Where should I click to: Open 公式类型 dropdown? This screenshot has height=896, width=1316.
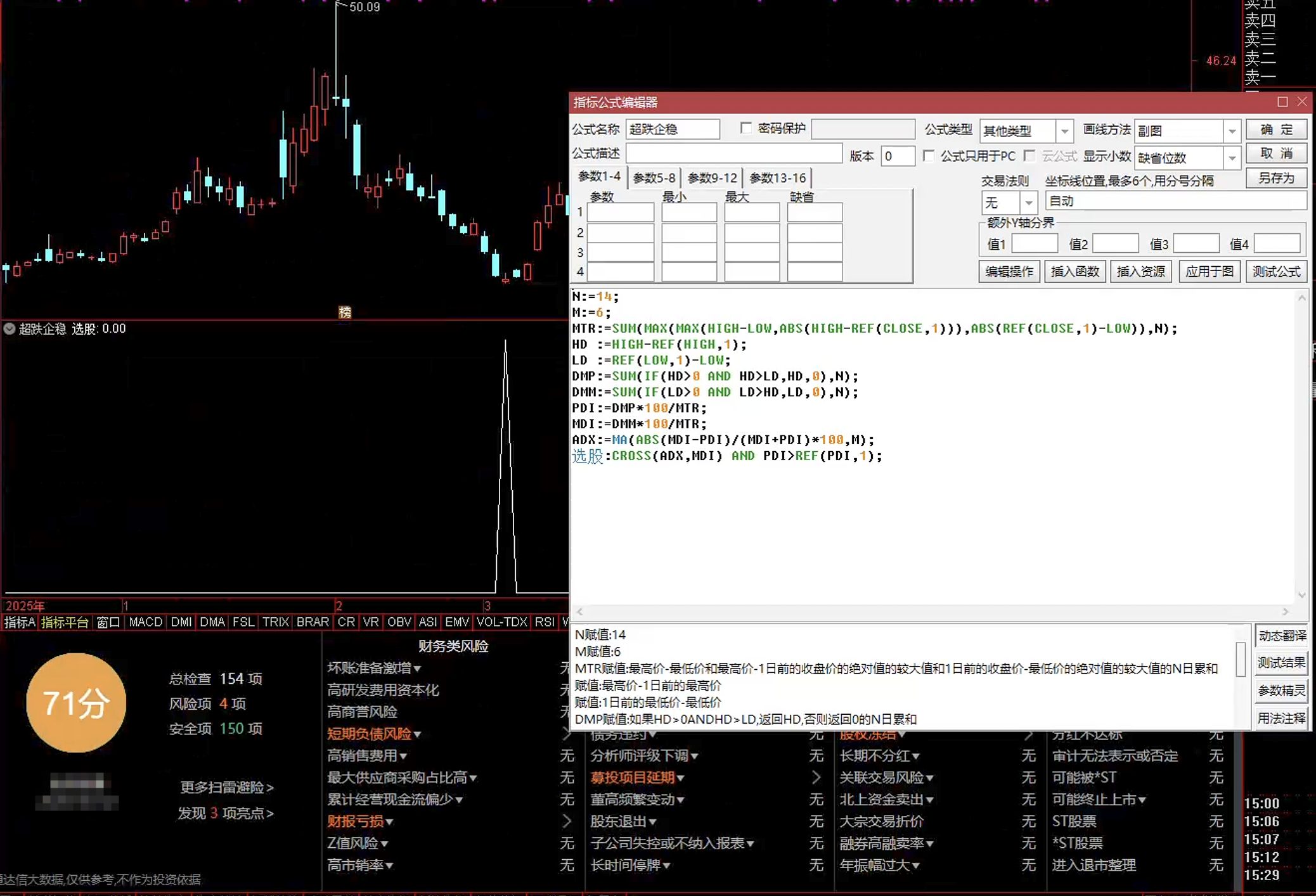[x=1065, y=131]
